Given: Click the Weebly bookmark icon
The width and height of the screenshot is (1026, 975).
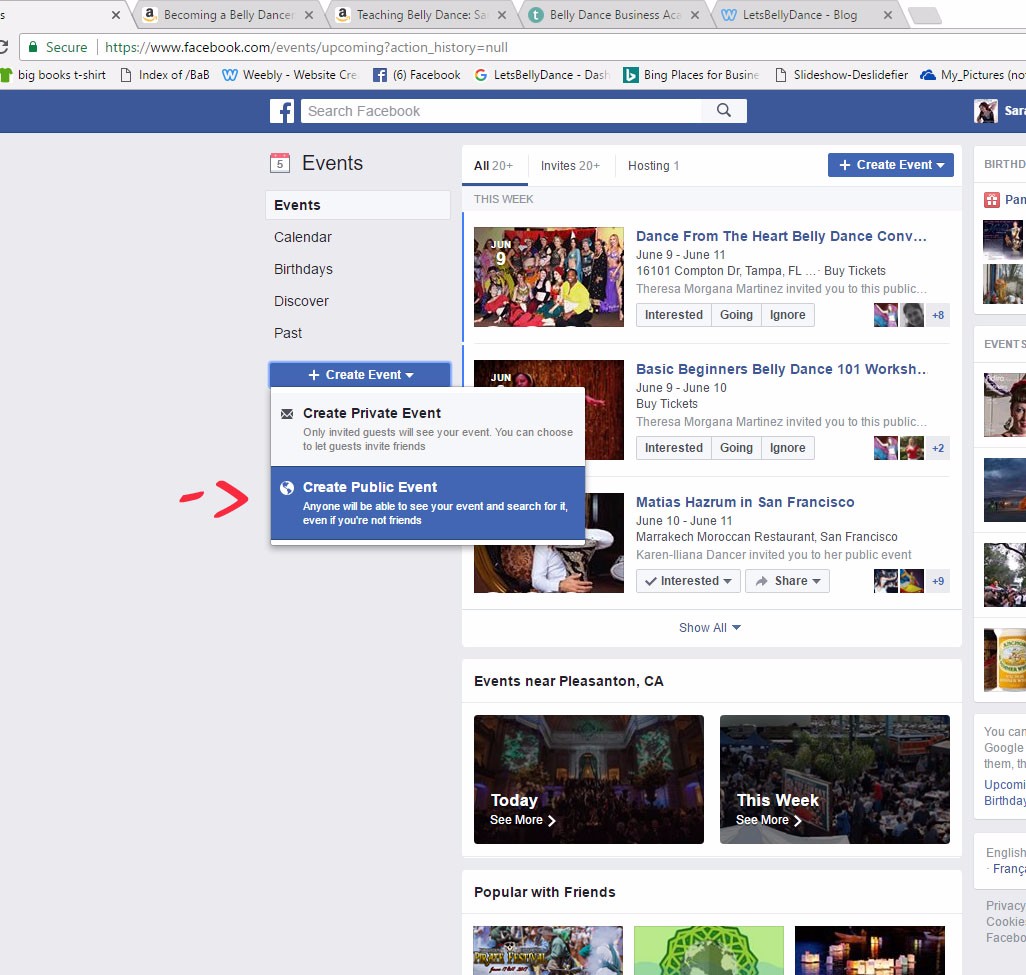Looking at the screenshot, I should click(230, 75).
